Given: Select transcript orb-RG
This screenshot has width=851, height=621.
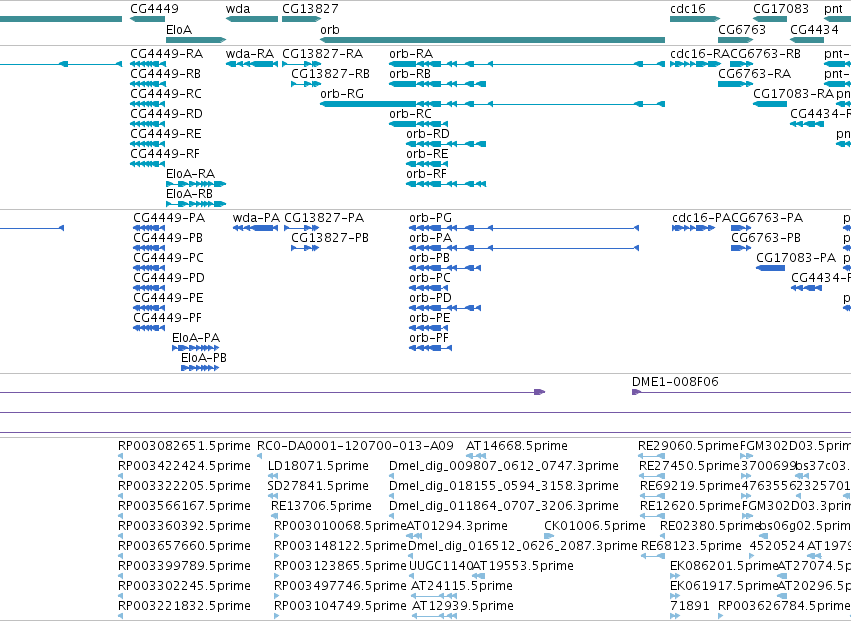Looking at the screenshot, I should (492, 104).
